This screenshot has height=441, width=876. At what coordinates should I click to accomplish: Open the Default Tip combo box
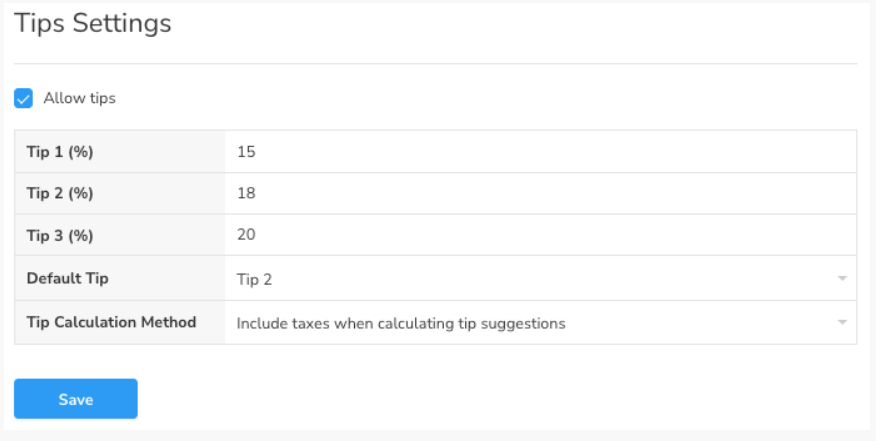[540, 279]
